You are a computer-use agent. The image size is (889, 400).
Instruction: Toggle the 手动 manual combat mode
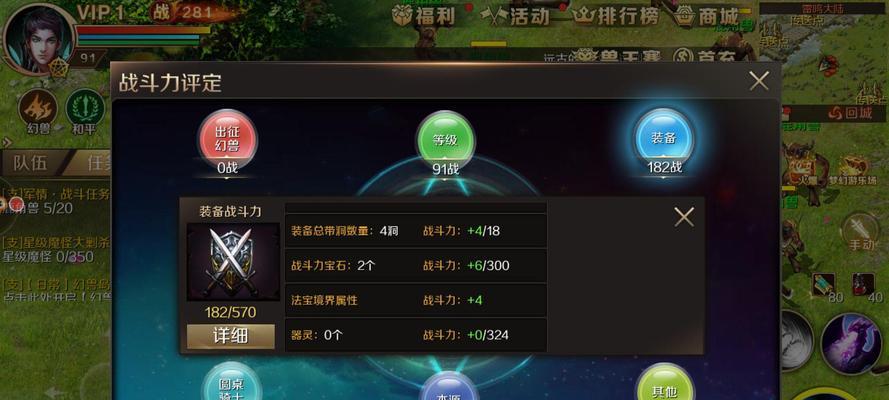(x=861, y=231)
